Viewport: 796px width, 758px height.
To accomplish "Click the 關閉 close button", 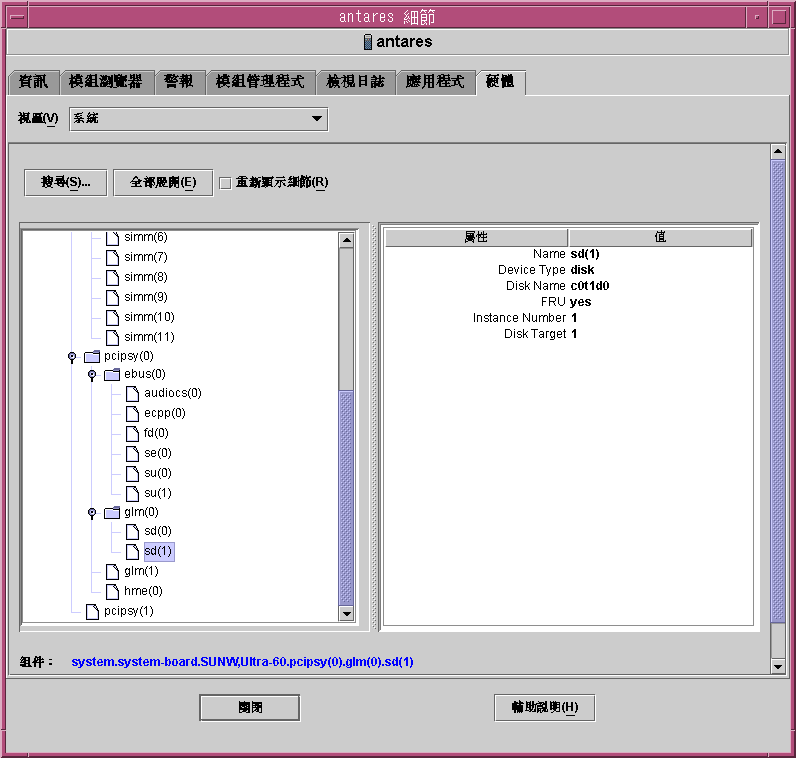I will [x=250, y=708].
